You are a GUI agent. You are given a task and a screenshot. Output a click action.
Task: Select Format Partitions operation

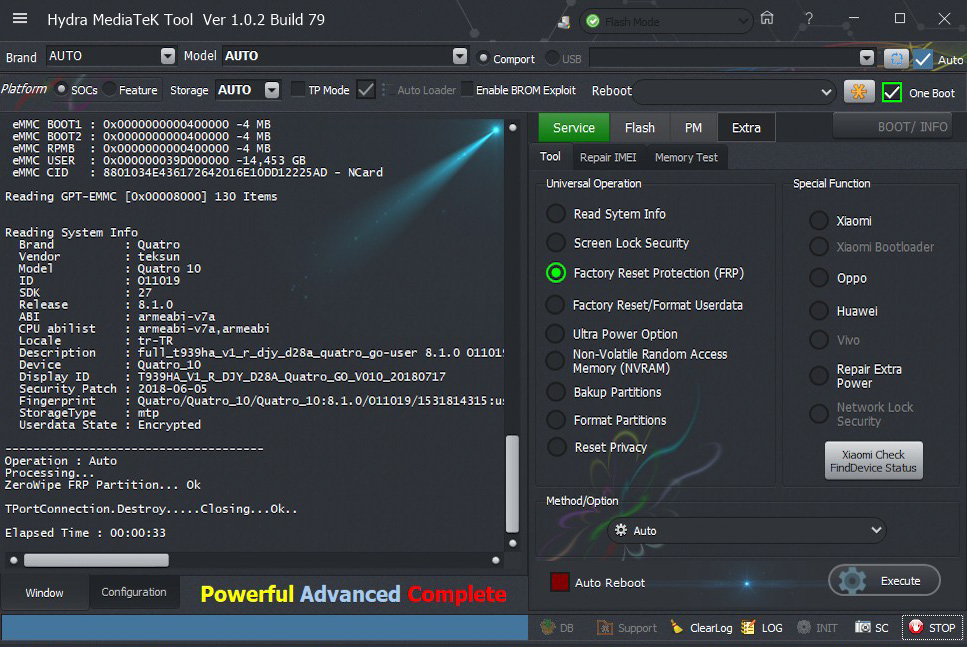click(556, 419)
